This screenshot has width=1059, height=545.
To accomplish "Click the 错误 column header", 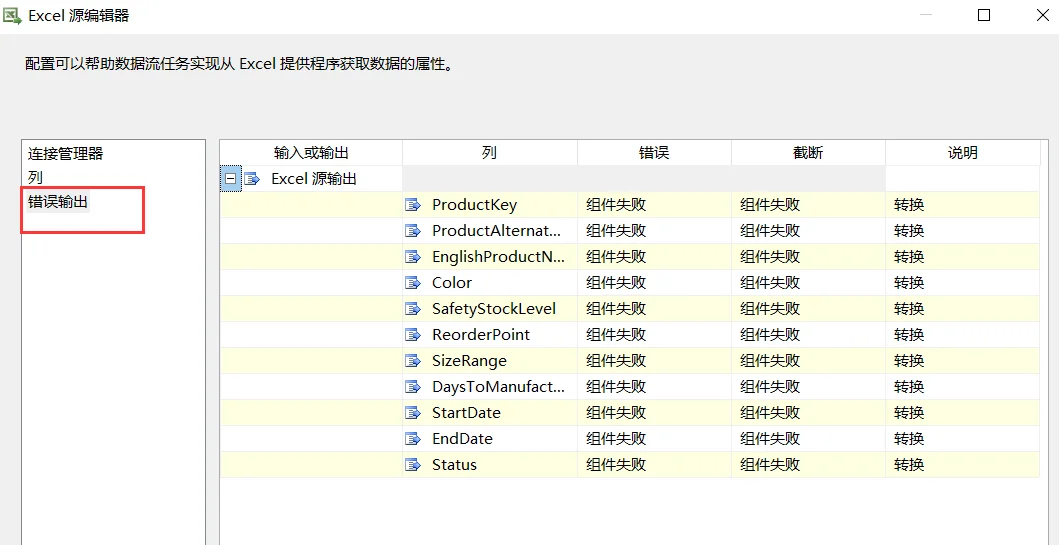I will coord(654,153).
